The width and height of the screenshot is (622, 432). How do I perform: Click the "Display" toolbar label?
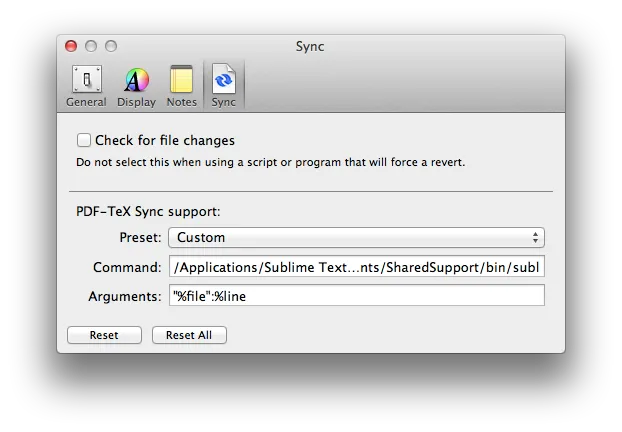tap(136, 102)
